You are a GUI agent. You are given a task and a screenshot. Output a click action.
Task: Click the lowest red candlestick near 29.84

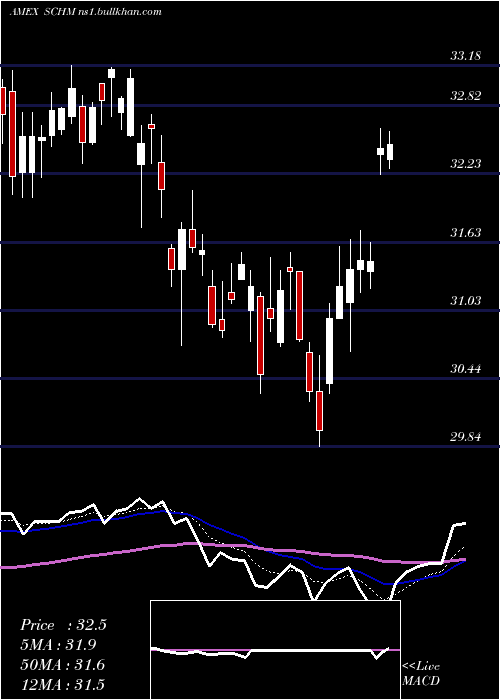pyautogui.click(x=319, y=411)
